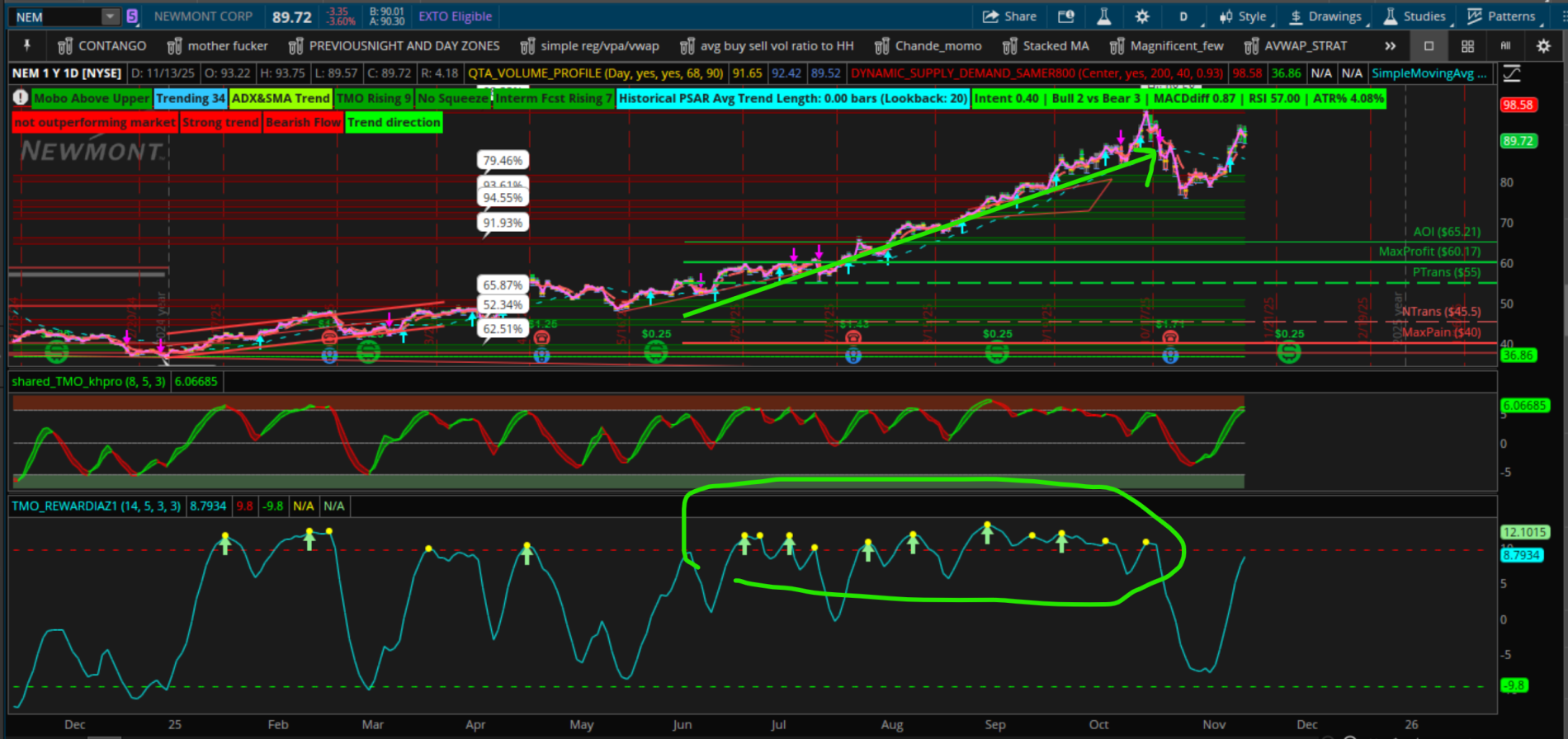Open the Patterns menu
The height and width of the screenshot is (739, 1568).
(x=1501, y=16)
